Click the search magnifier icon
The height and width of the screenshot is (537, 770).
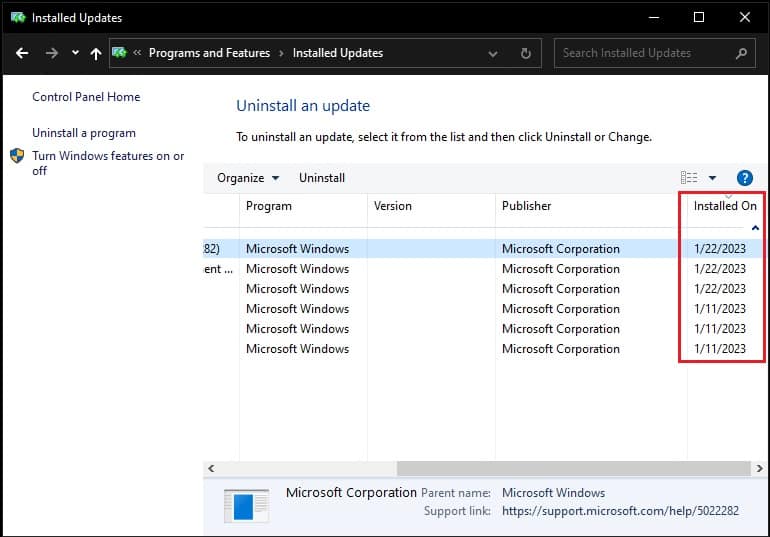pos(741,53)
